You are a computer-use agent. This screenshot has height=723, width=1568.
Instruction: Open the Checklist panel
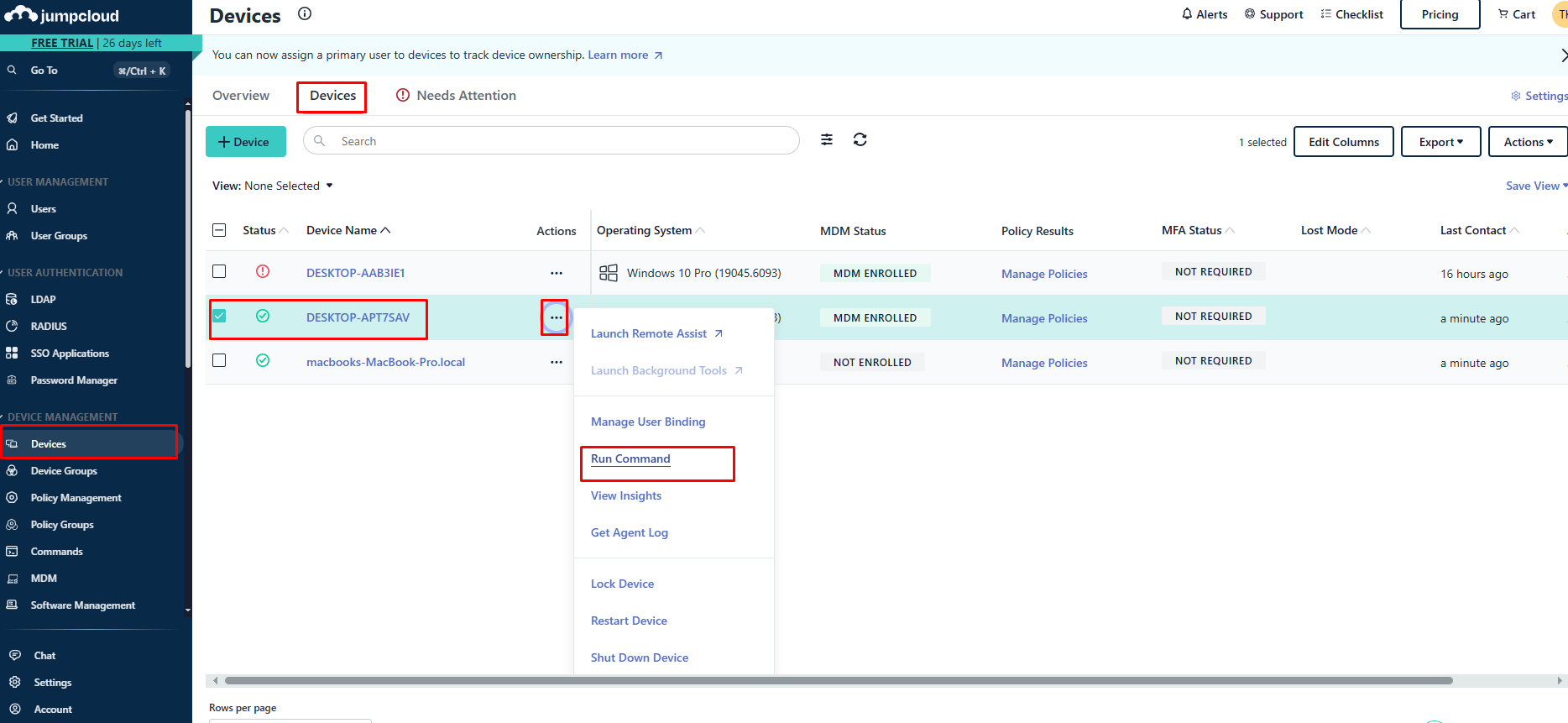[1351, 14]
